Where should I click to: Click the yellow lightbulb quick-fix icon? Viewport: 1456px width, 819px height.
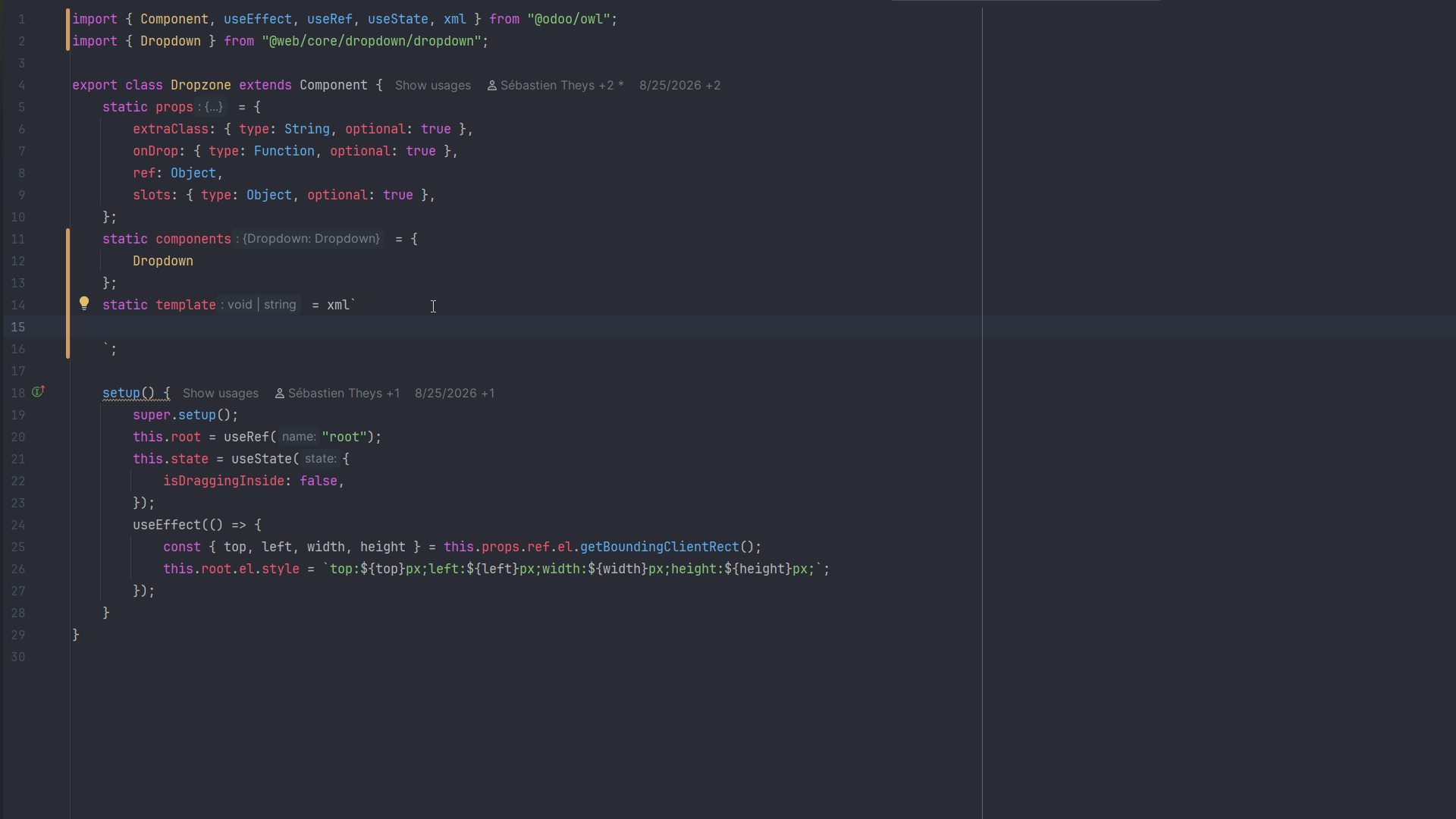[x=84, y=304]
